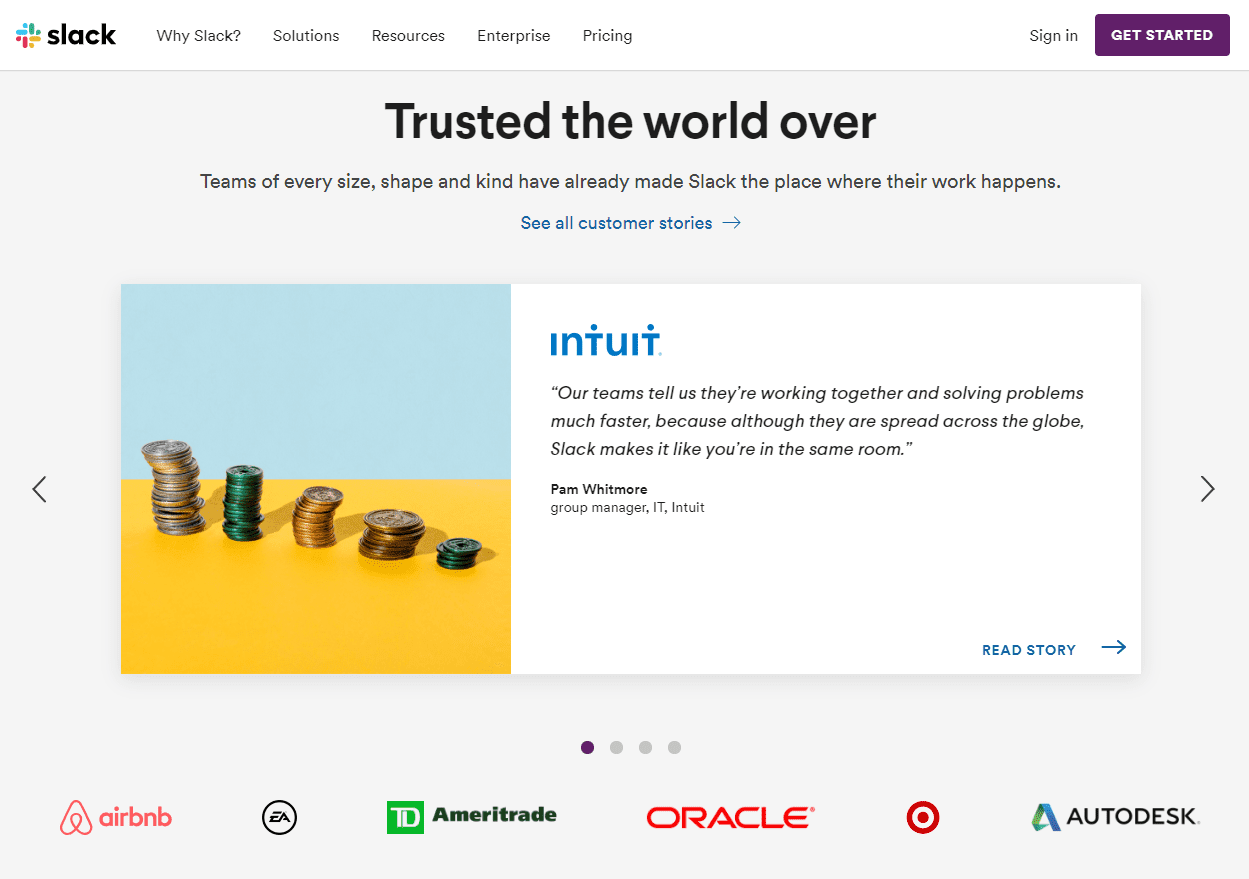This screenshot has height=879, width=1249.
Task: Open the Pricing page from the navigation
Action: (x=607, y=35)
